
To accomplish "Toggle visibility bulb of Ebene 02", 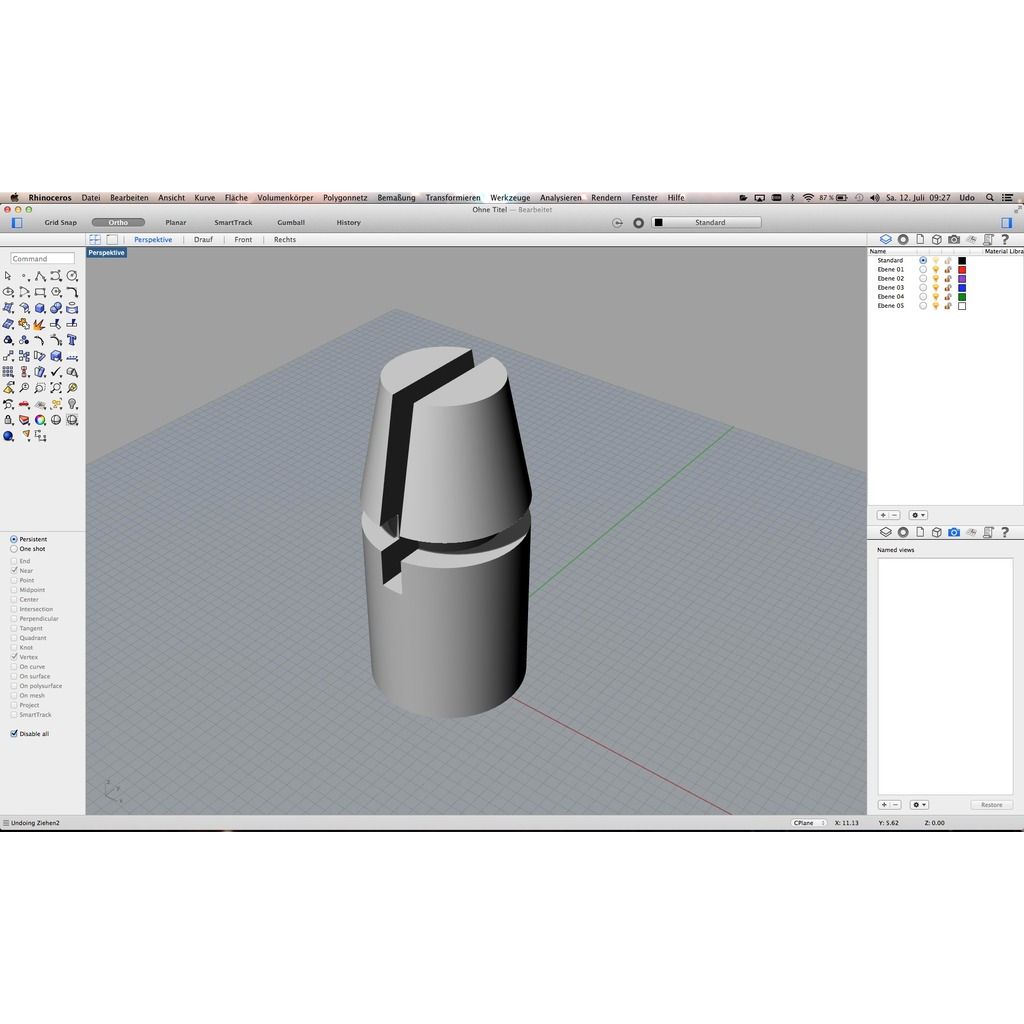I will tap(935, 279).
